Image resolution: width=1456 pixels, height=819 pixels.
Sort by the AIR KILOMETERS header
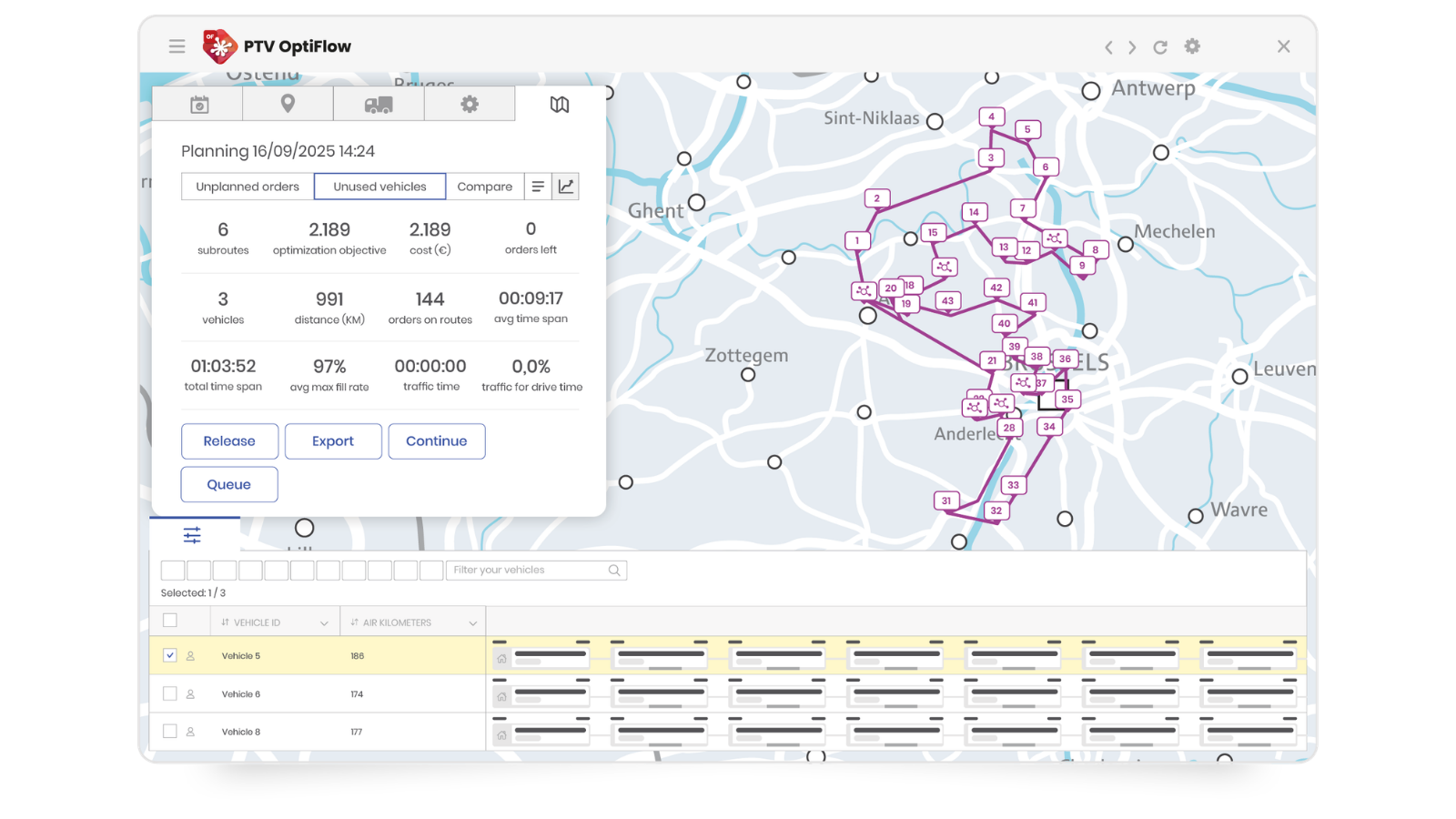tap(390, 623)
